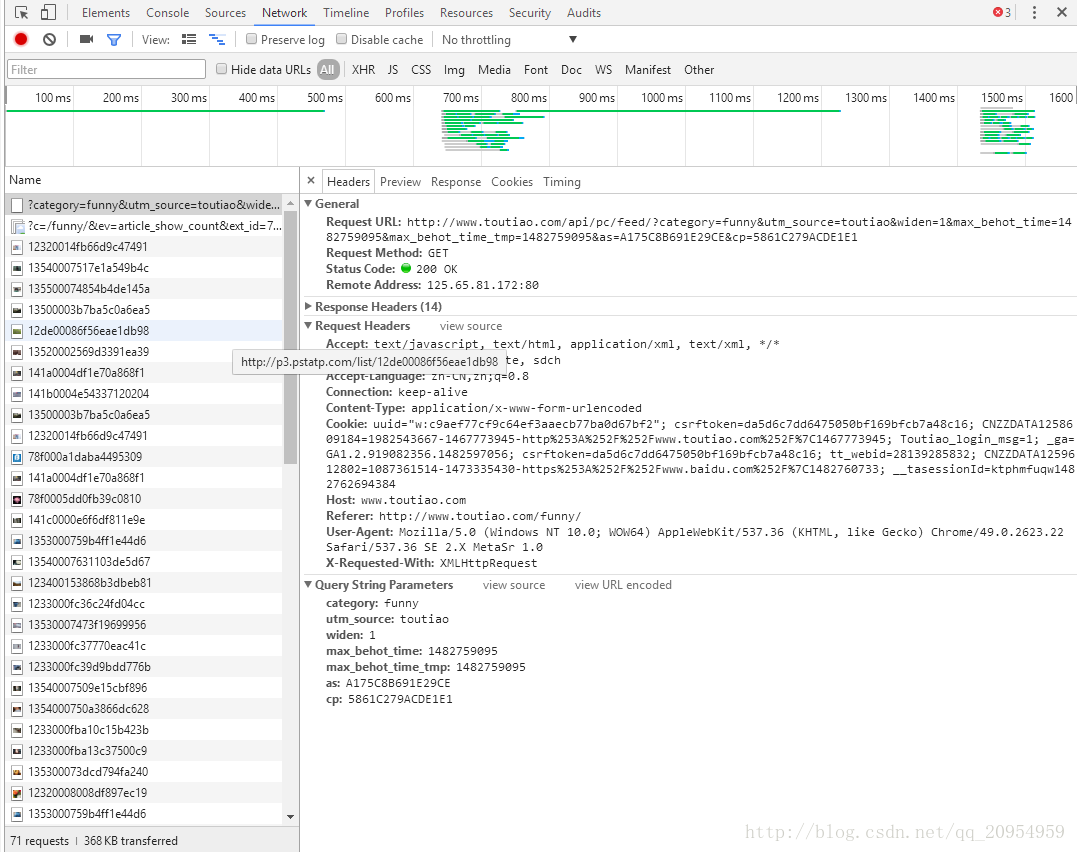The image size is (1077, 852).
Task: Filter requests by Font type
Action: point(536,69)
